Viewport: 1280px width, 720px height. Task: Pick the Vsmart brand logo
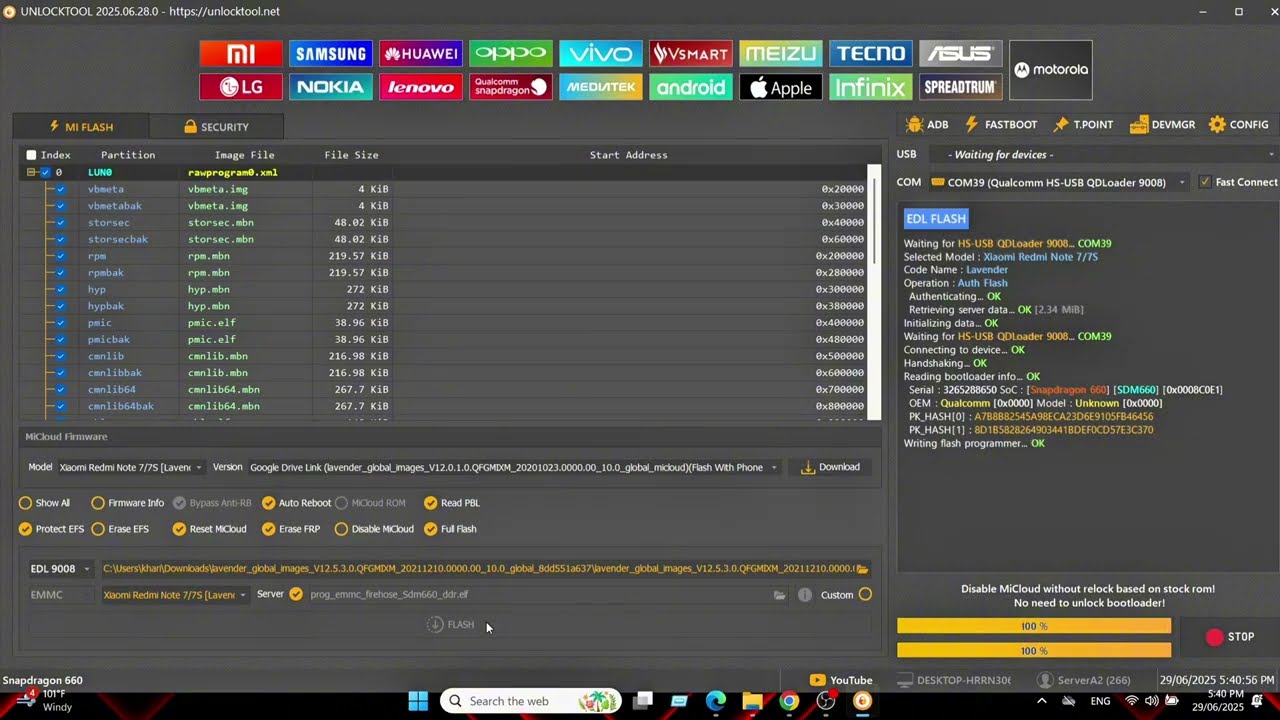[x=691, y=54]
